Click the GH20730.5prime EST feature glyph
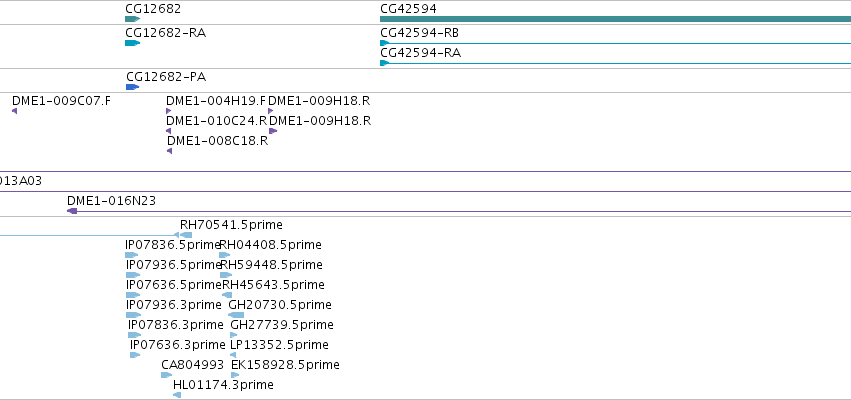This screenshot has height=400, width=851. coord(236,315)
